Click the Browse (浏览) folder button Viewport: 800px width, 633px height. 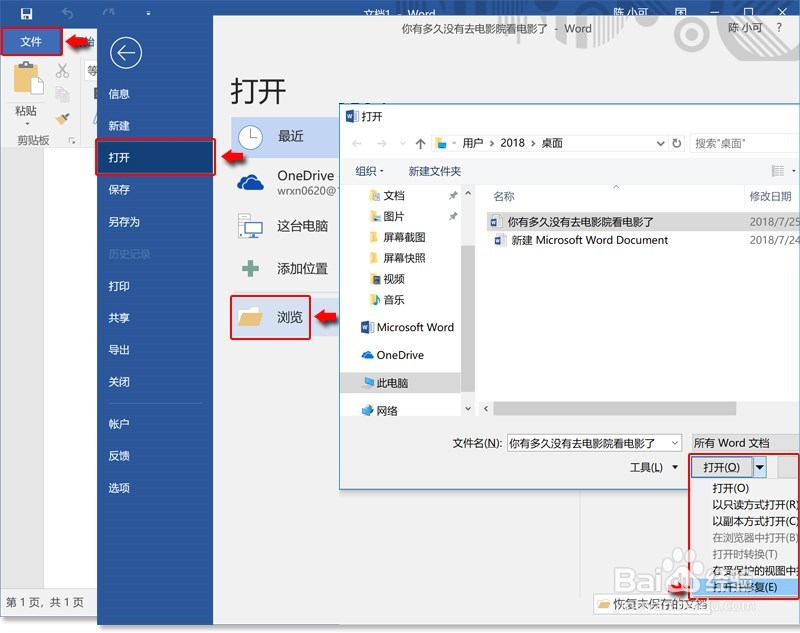point(270,317)
